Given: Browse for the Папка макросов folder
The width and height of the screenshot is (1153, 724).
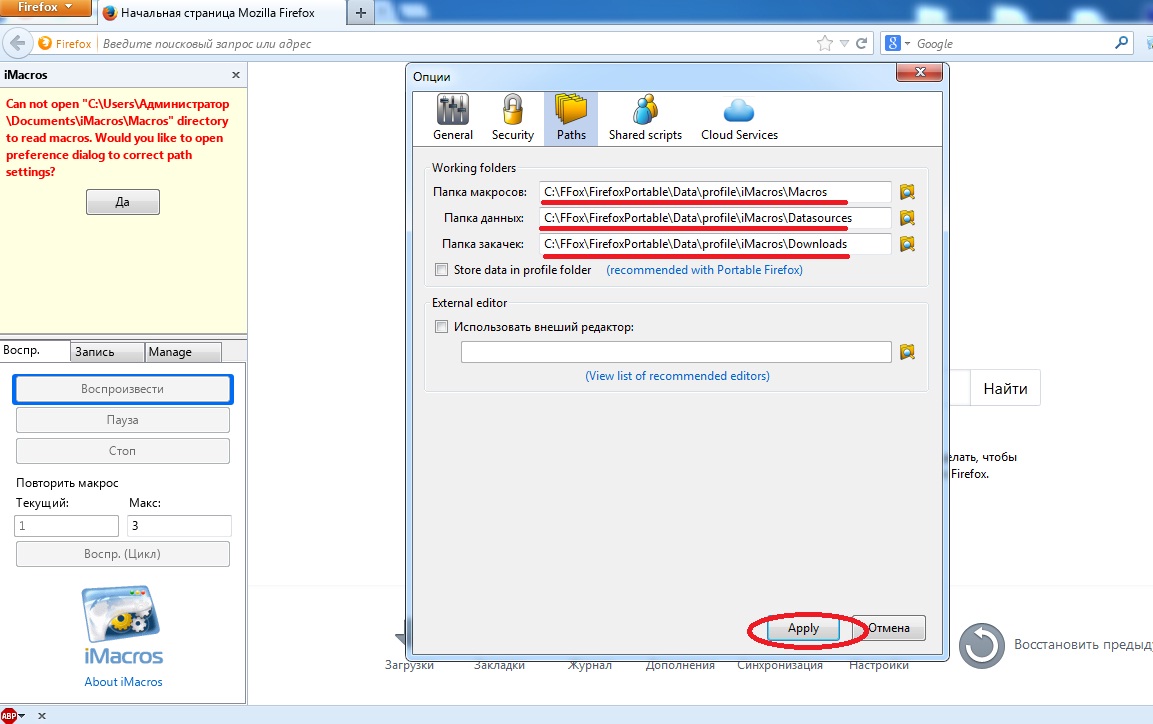Looking at the screenshot, I should coord(907,192).
